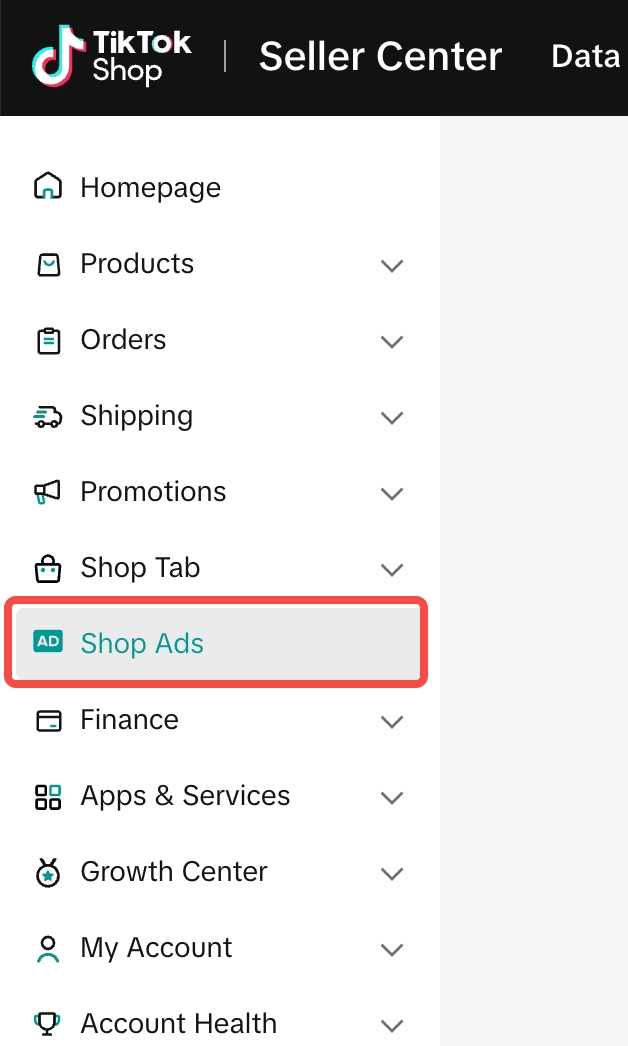Viewport: 628px width, 1046px height.
Task: Click the Shop Ads AD icon
Action: [48, 642]
